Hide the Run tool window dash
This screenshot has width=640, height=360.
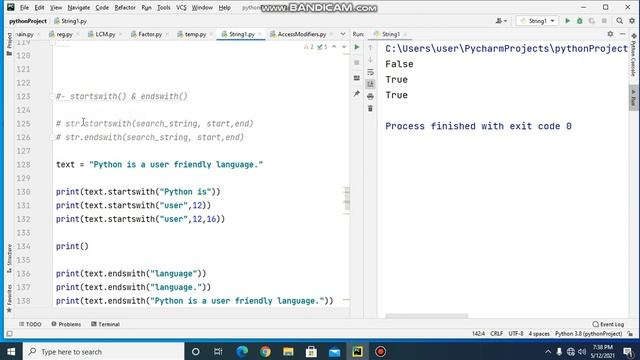622,34
